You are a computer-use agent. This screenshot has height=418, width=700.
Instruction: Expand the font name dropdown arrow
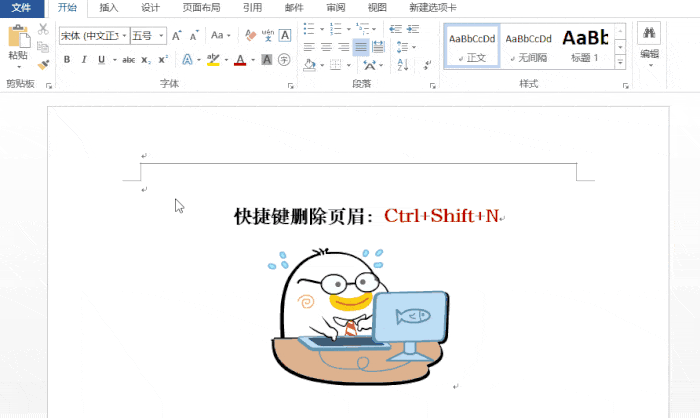(x=125, y=36)
